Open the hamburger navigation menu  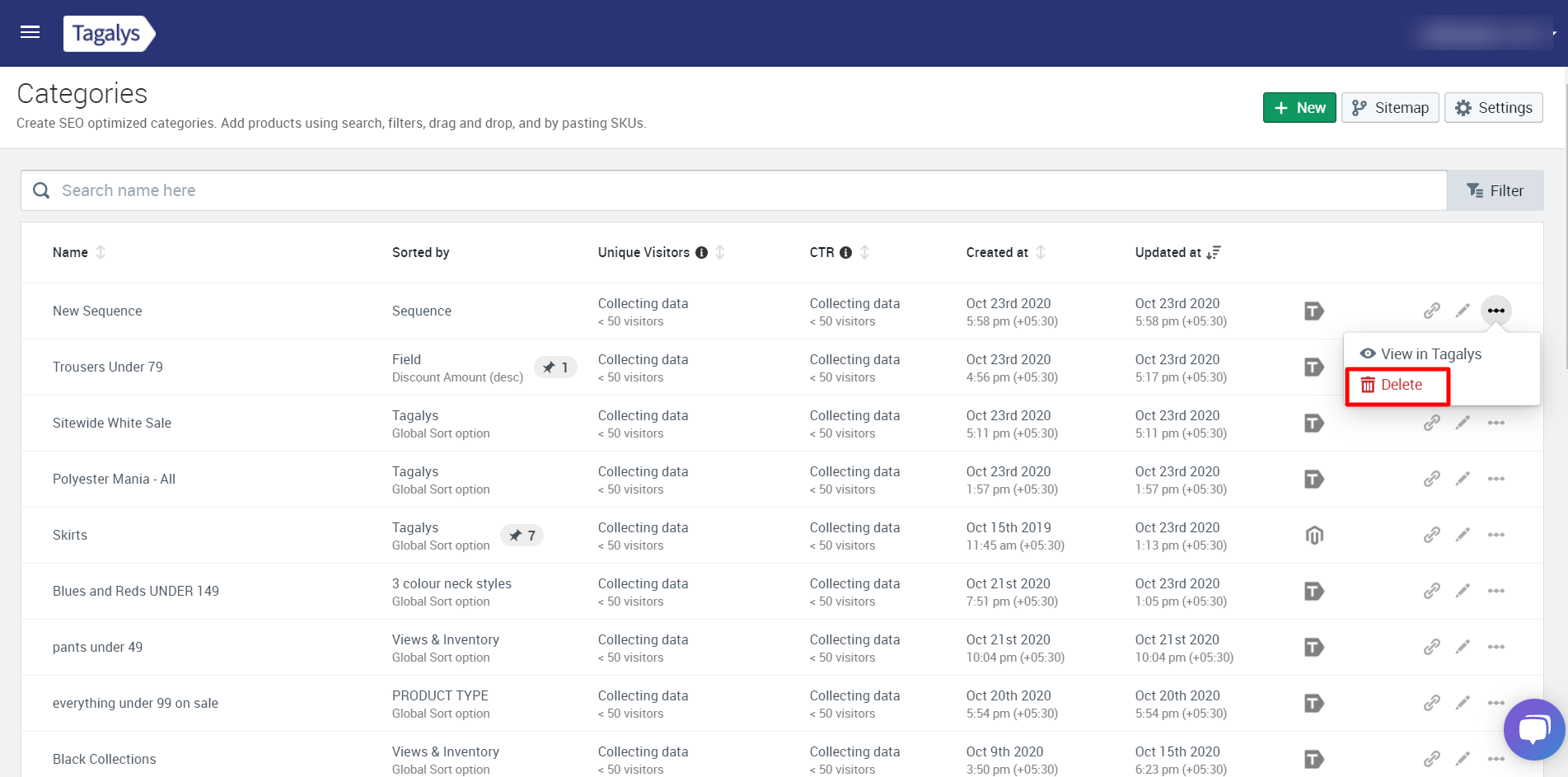tap(30, 32)
